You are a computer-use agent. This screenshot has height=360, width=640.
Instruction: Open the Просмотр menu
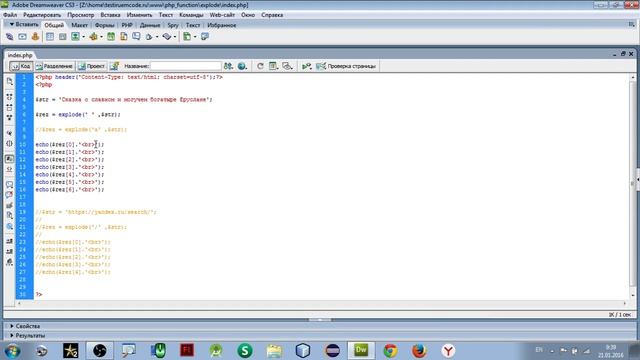80,15
